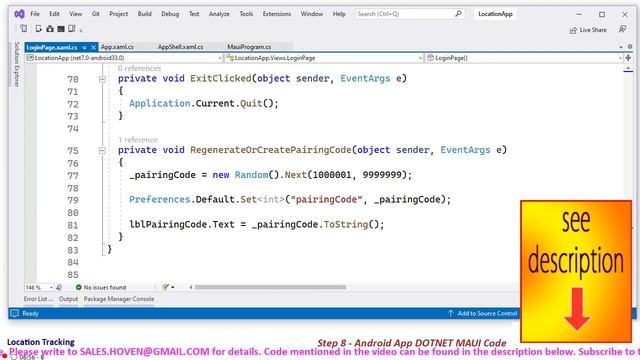Click the Live Share button
640x360 pixels.
[588, 30]
